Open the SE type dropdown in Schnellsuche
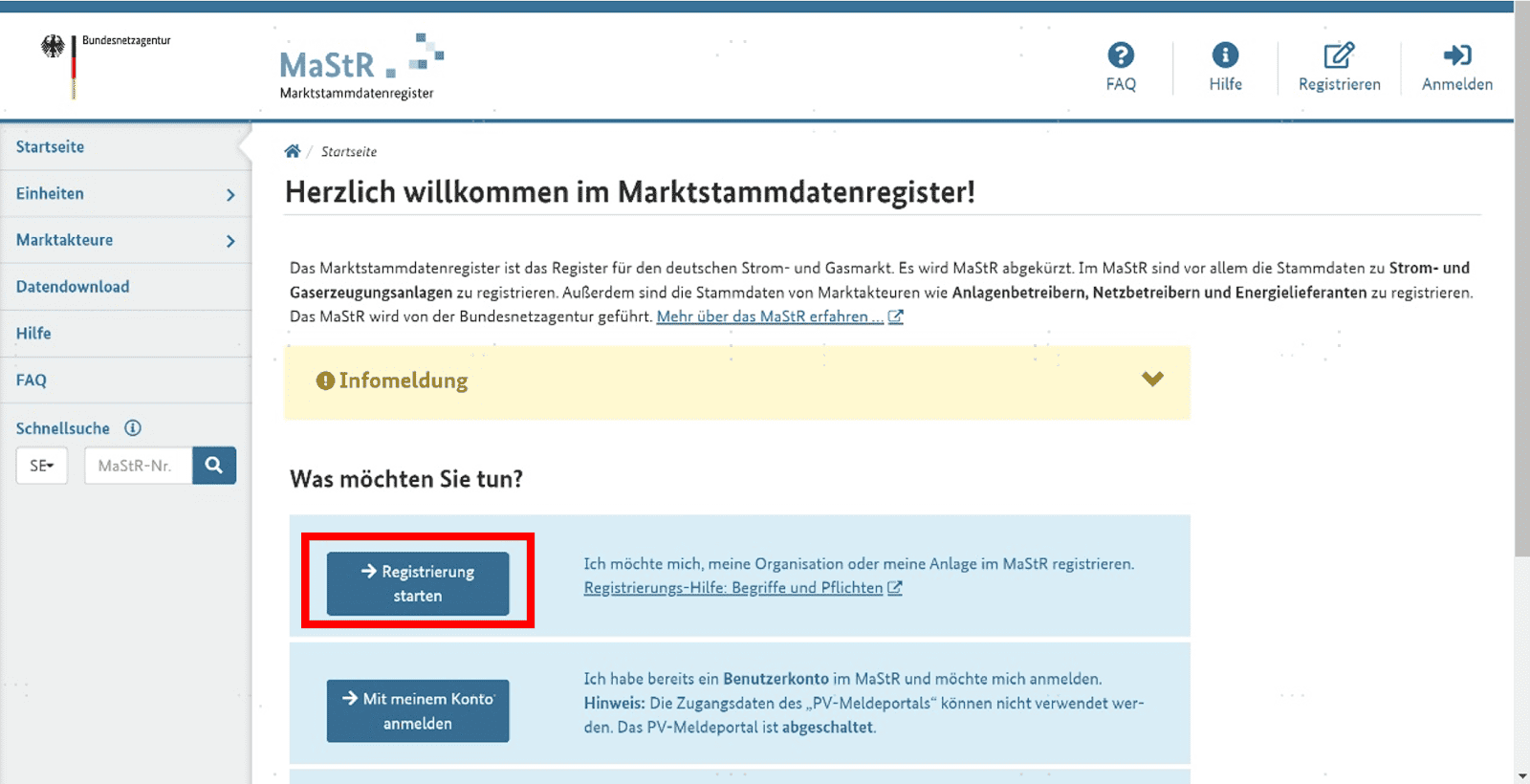 click(x=42, y=466)
